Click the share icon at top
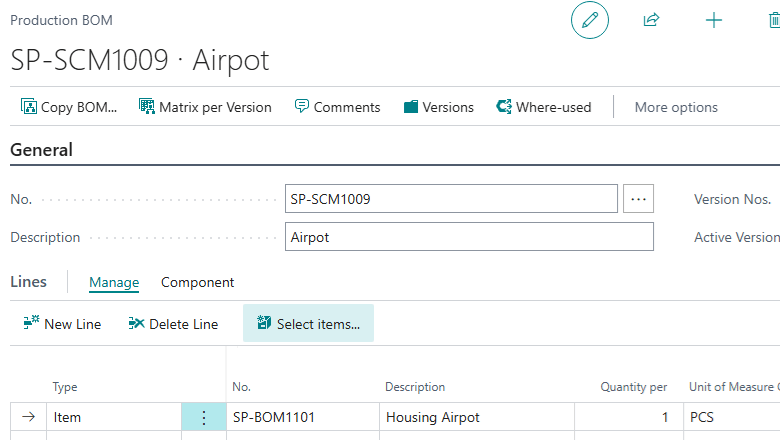The width and height of the screenshot is (780, 440). click(652, 20)
